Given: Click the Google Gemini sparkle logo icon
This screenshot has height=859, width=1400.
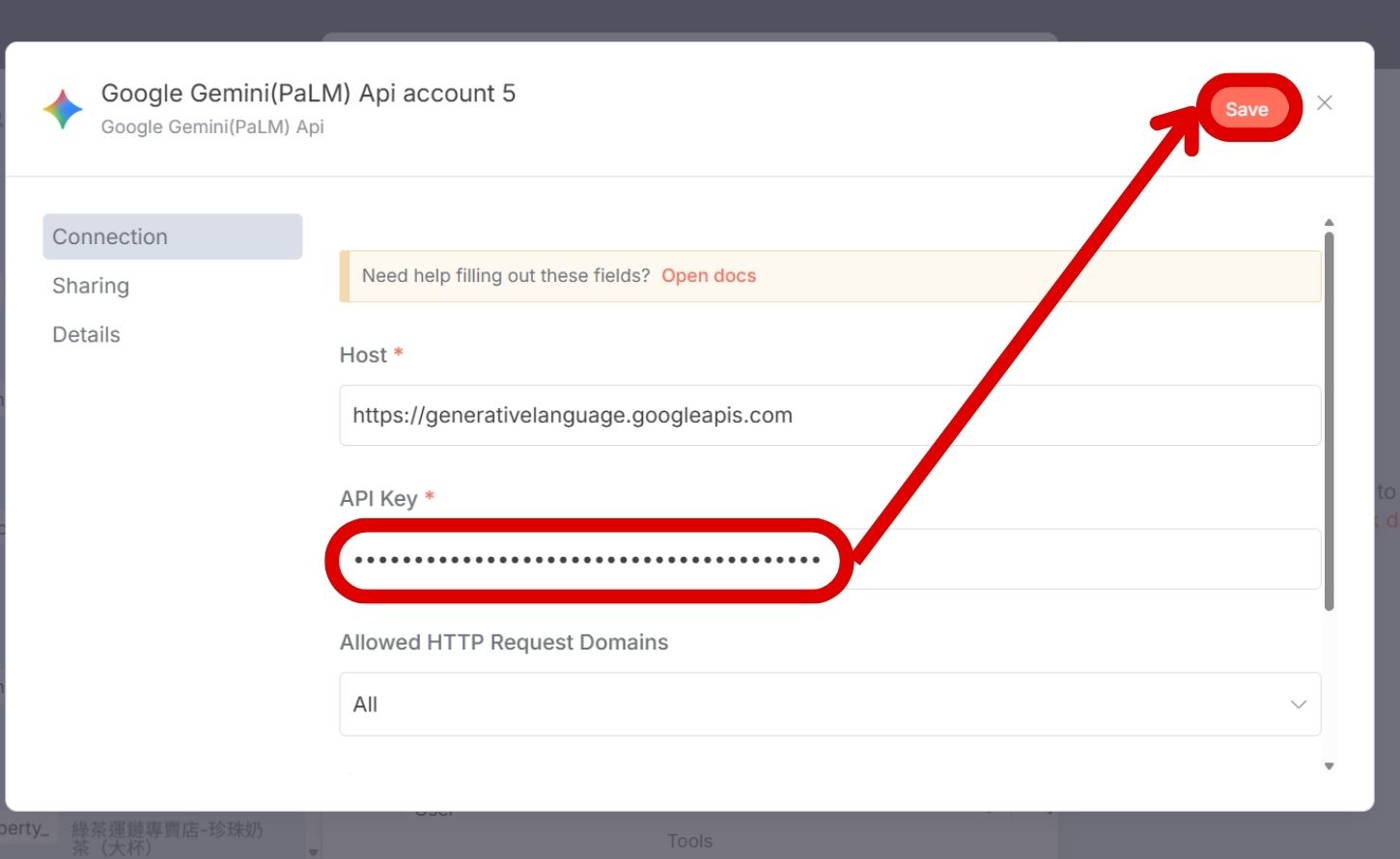Looking at the screenshot, I should click(63, 109).
